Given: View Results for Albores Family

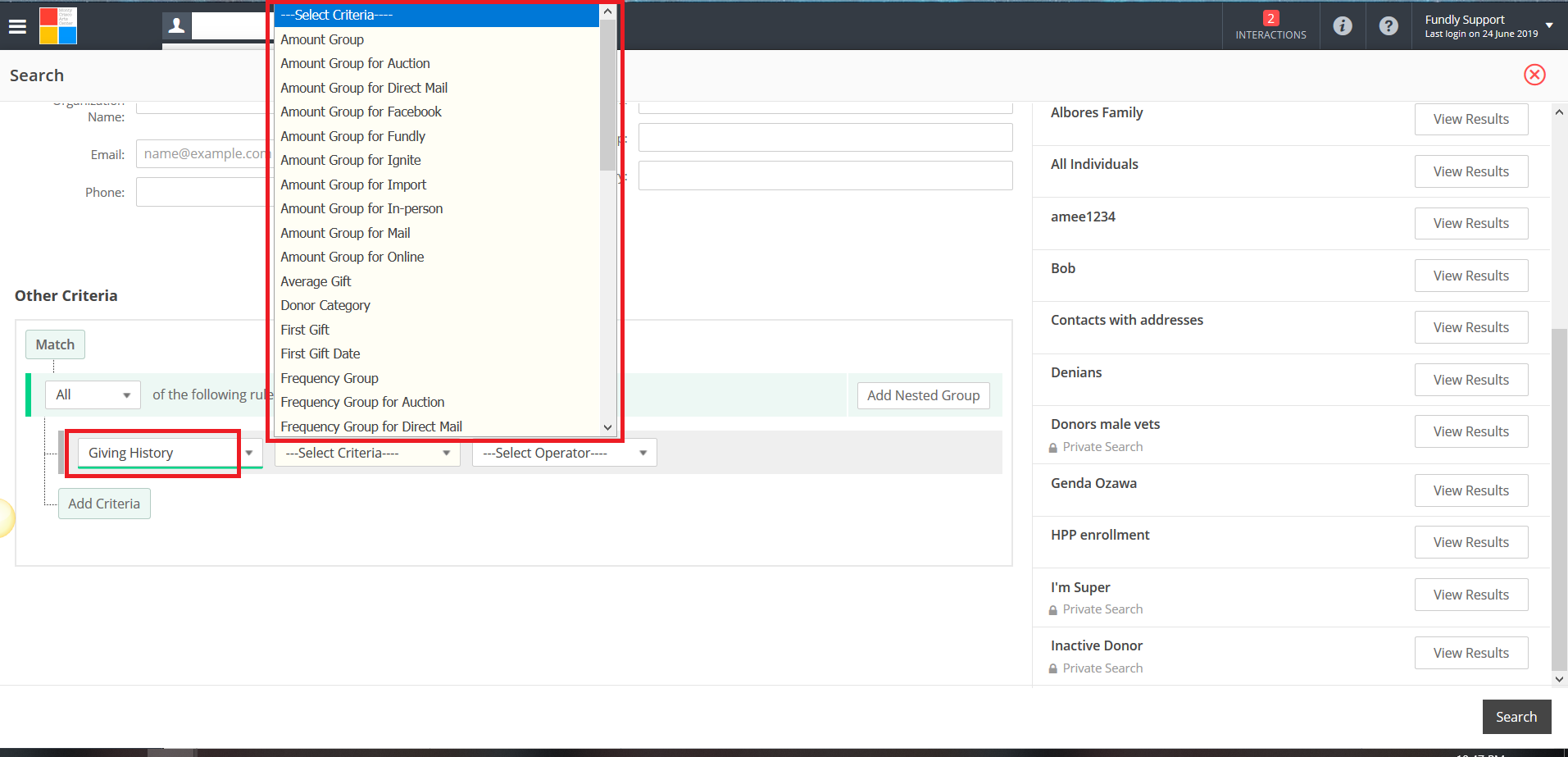Looking at the screenshot, I should (x=1470, y=119).
